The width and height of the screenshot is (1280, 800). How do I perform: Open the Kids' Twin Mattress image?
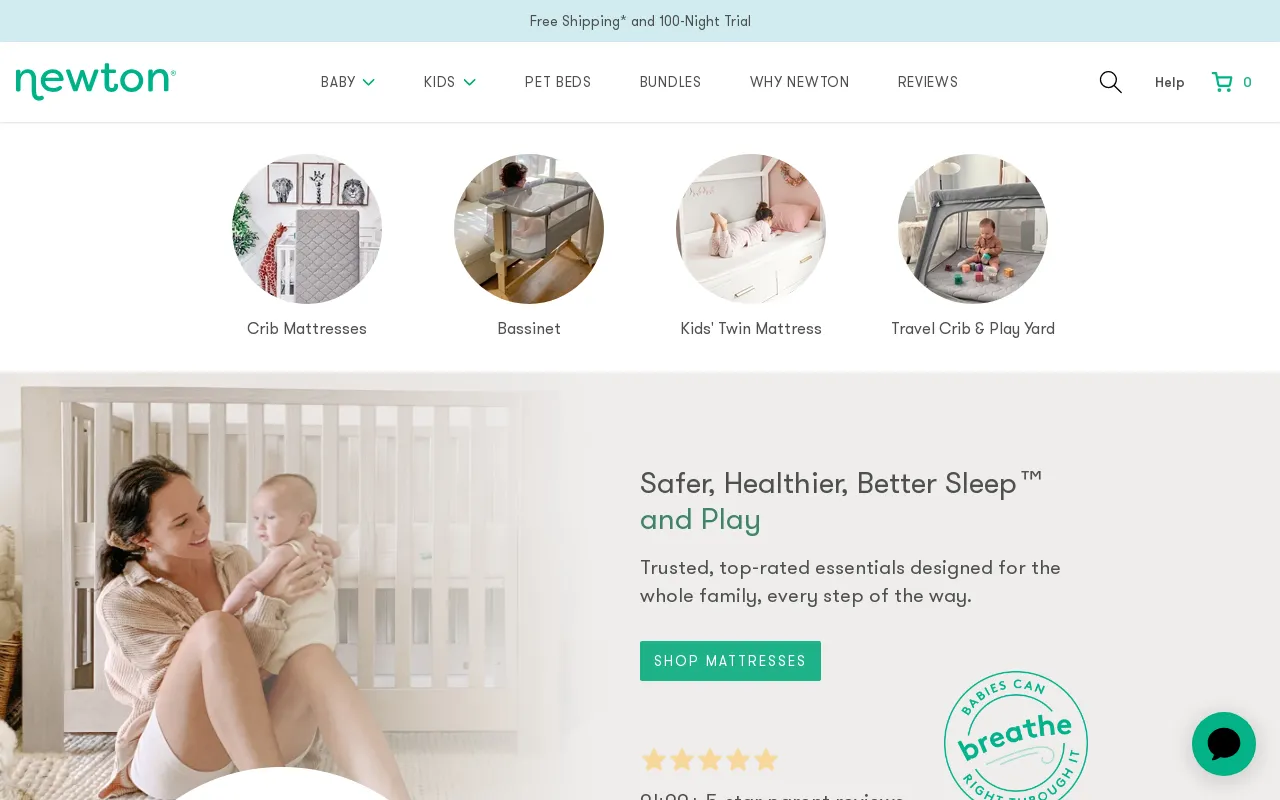pos(751,229)
